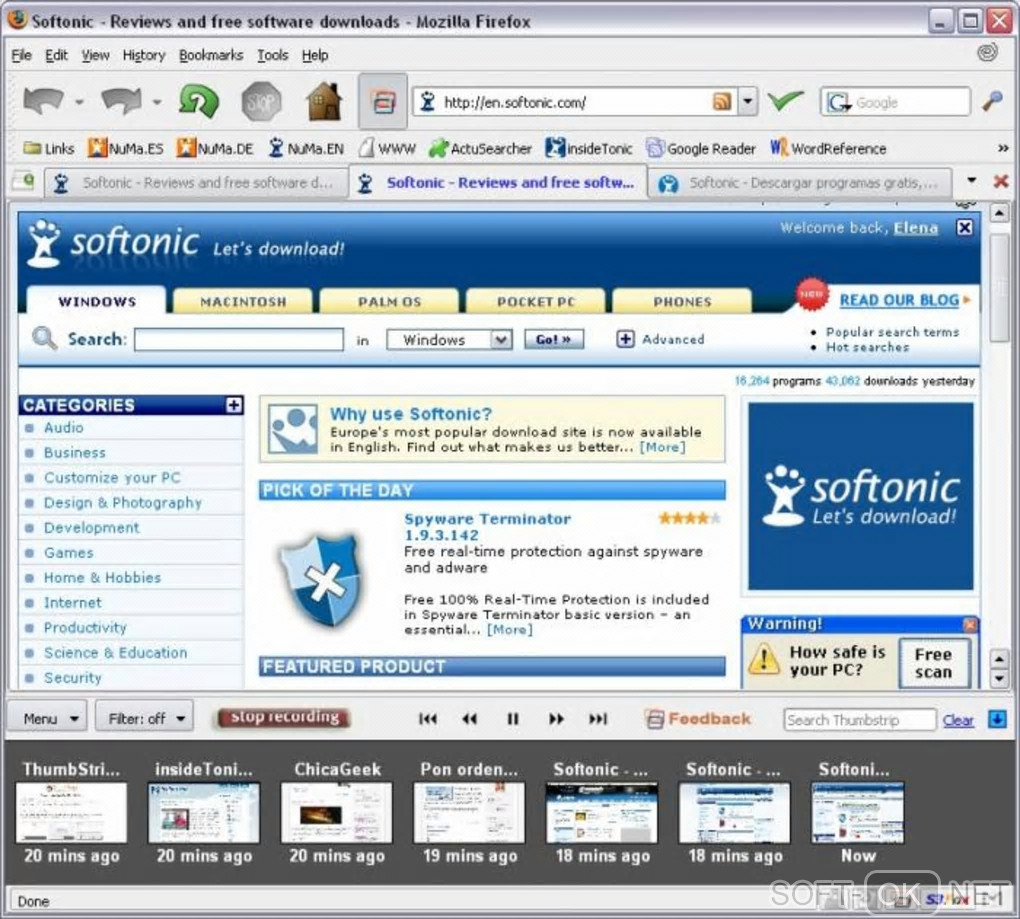Viewport: 1020px width, 919px height.
Task: Open the ActuSearcher bookmark
Action: [x=480, y=148]
